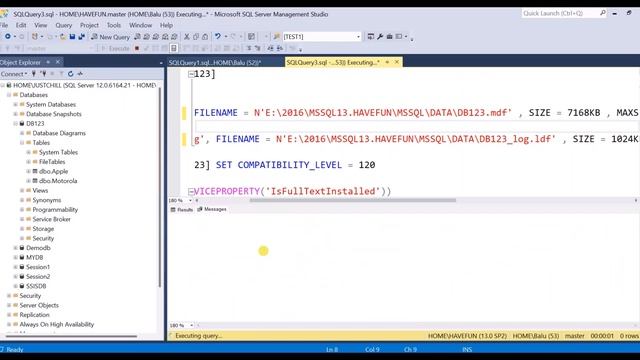Click the navigate backward arrow icon
640x360 pixels.
(7, 37)
